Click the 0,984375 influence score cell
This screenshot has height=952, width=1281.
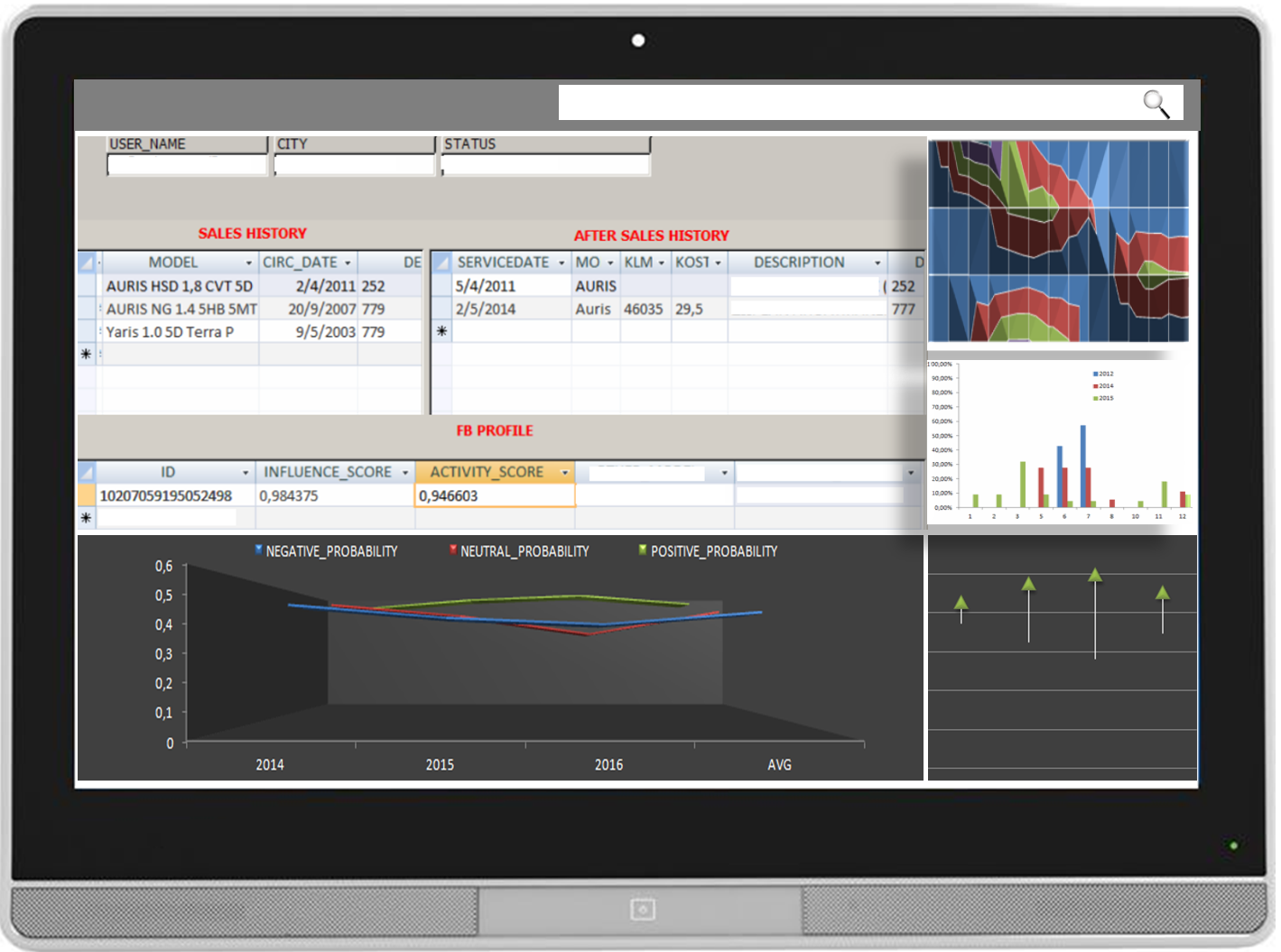pos(334,495)
